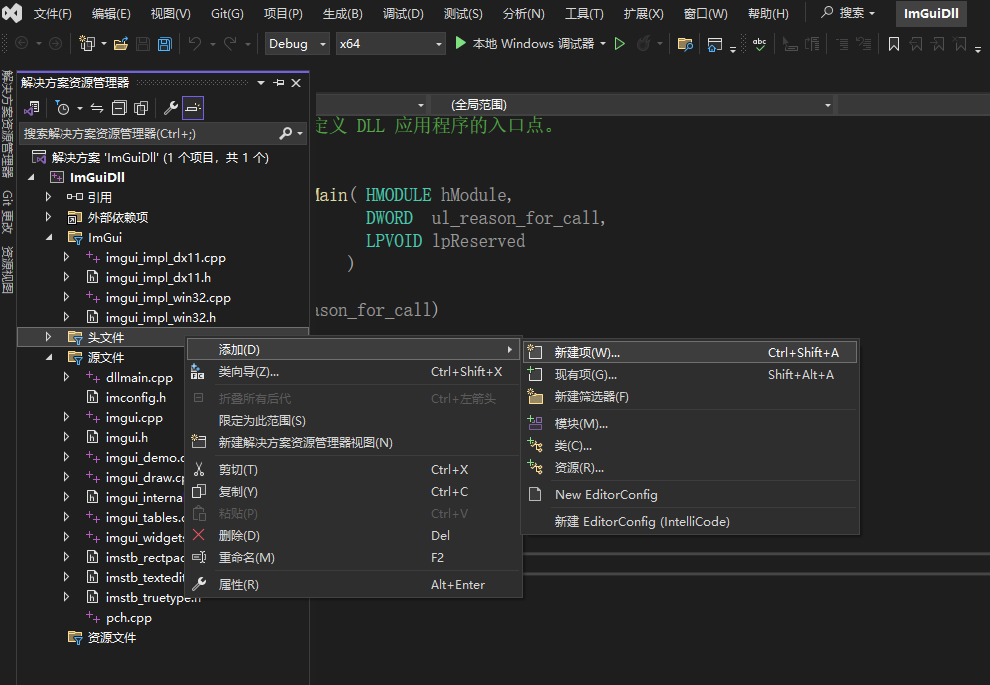Choose 新建解决方案资源管理器视图(N)
990x685 pixels.
tap(354, 443)
